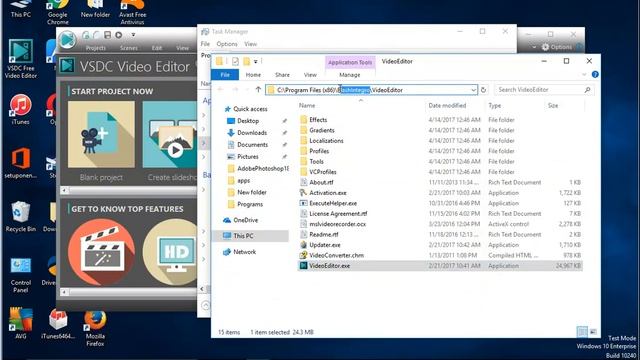Select Downloads in navigation pane

tap(252, 133)
